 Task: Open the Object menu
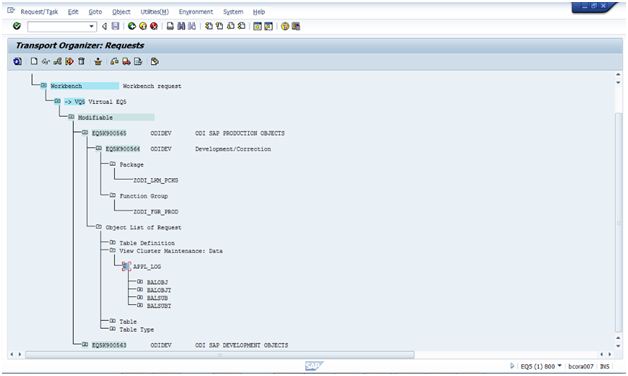click(121, 12)
